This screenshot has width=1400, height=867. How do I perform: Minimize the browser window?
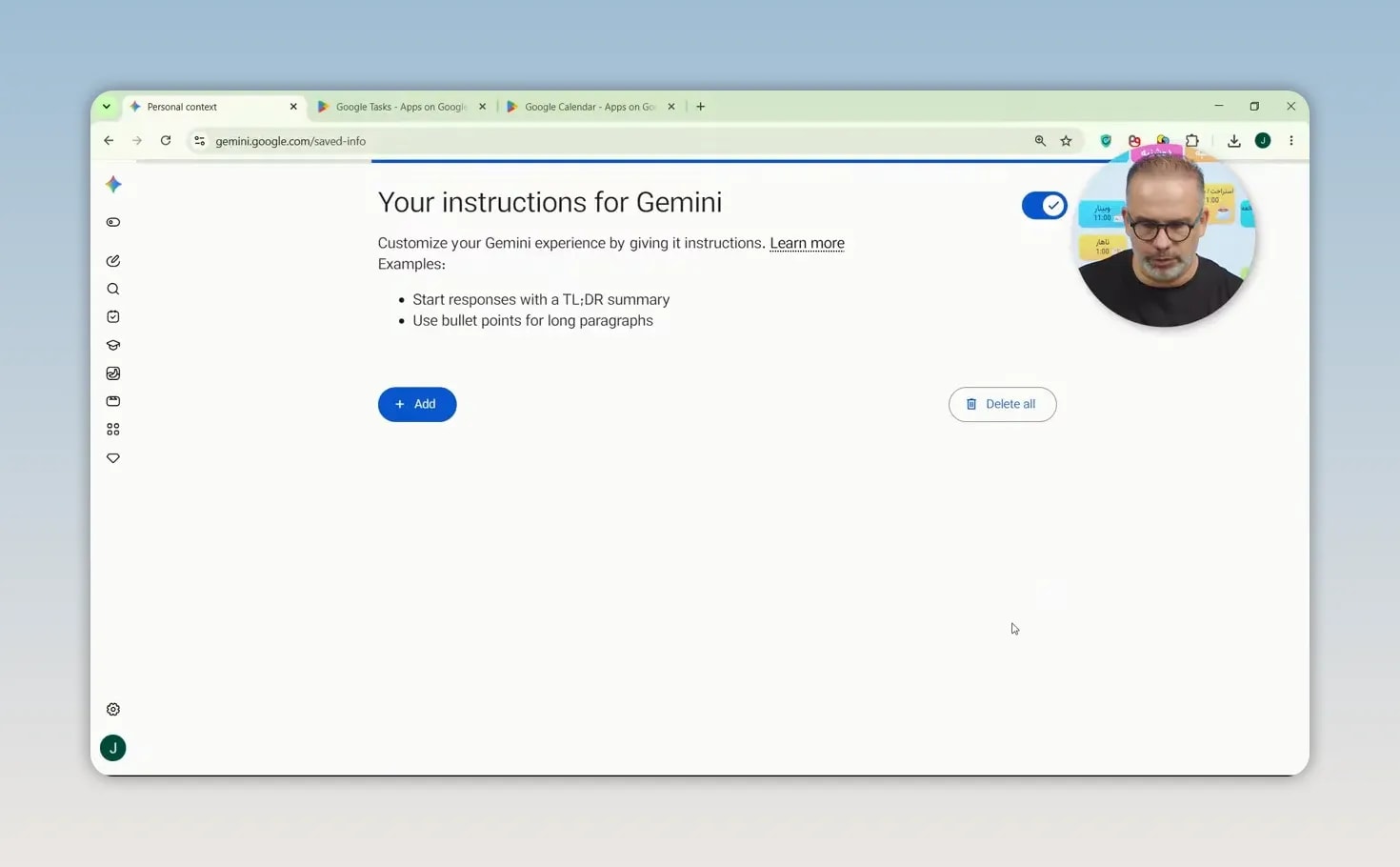point(1219,106)
